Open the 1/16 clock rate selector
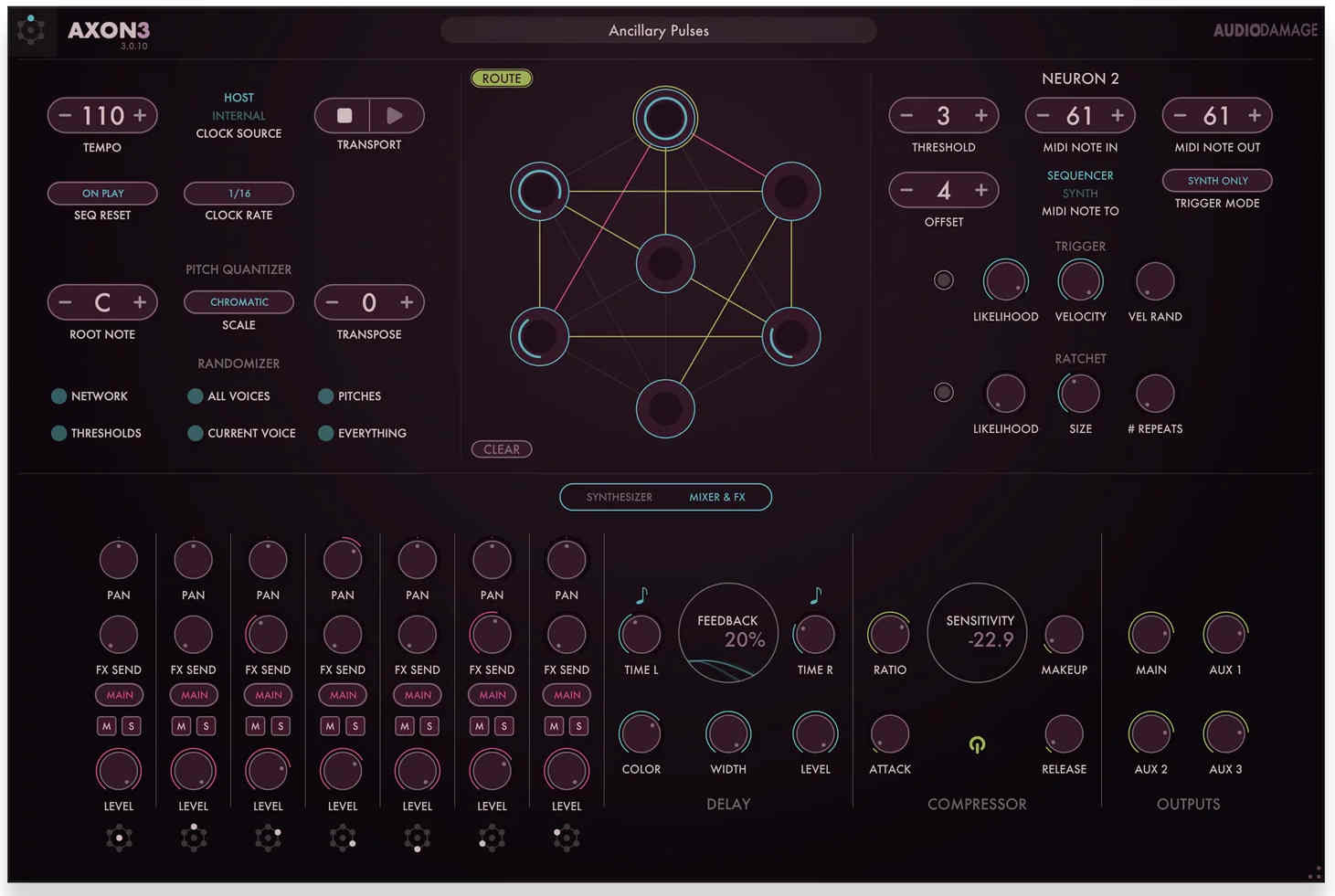 238,194
